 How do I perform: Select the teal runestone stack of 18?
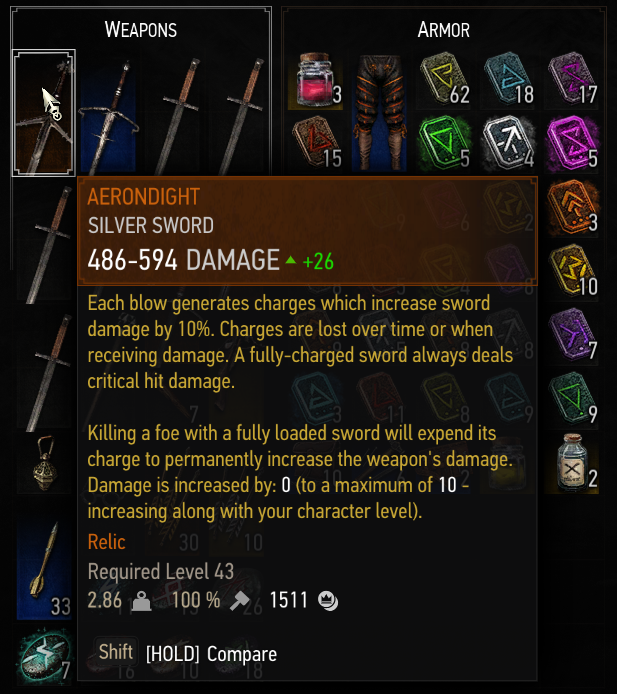508,80
